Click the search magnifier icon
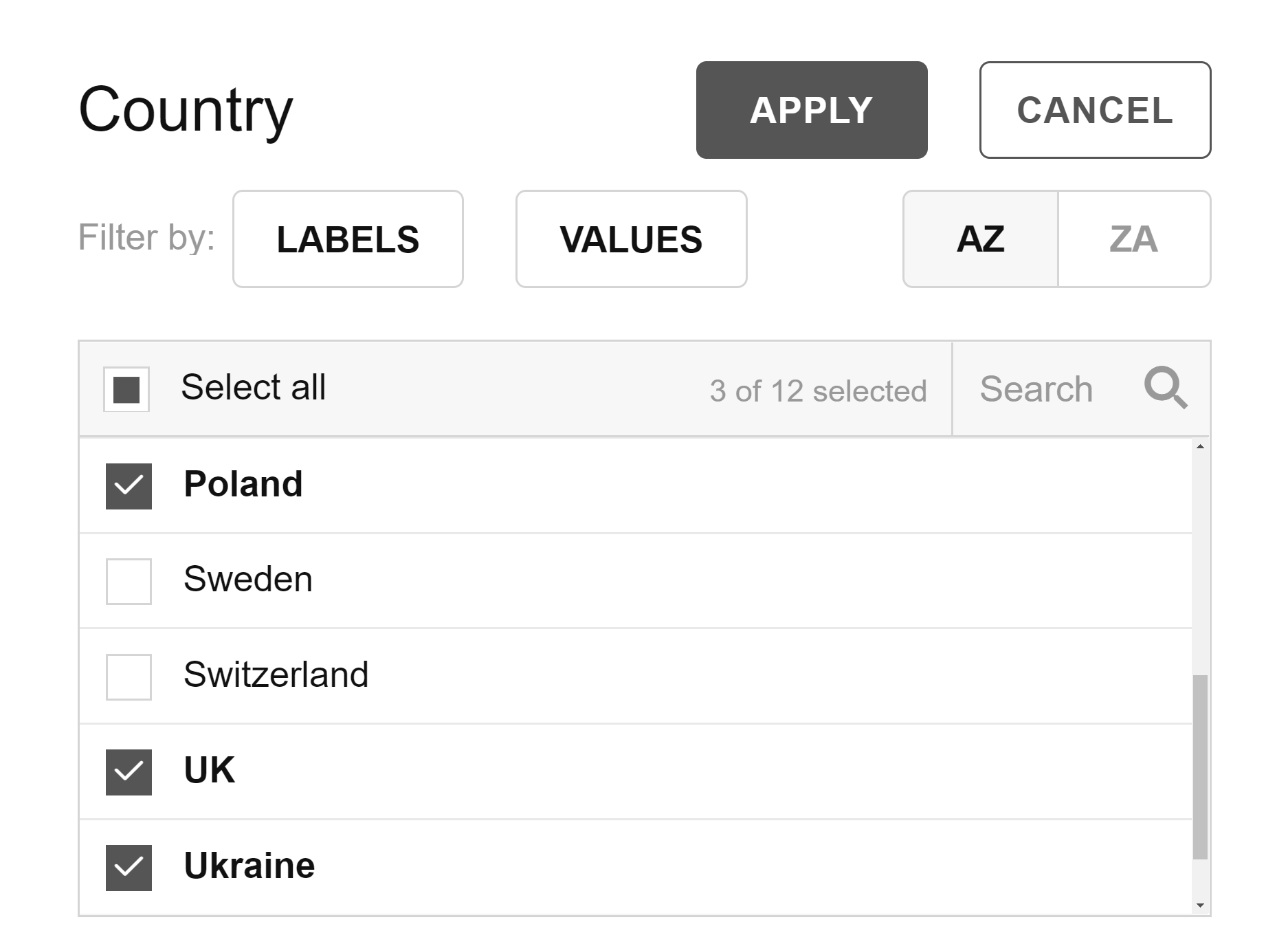The image size is (1288, 933). pos(1166,388)
